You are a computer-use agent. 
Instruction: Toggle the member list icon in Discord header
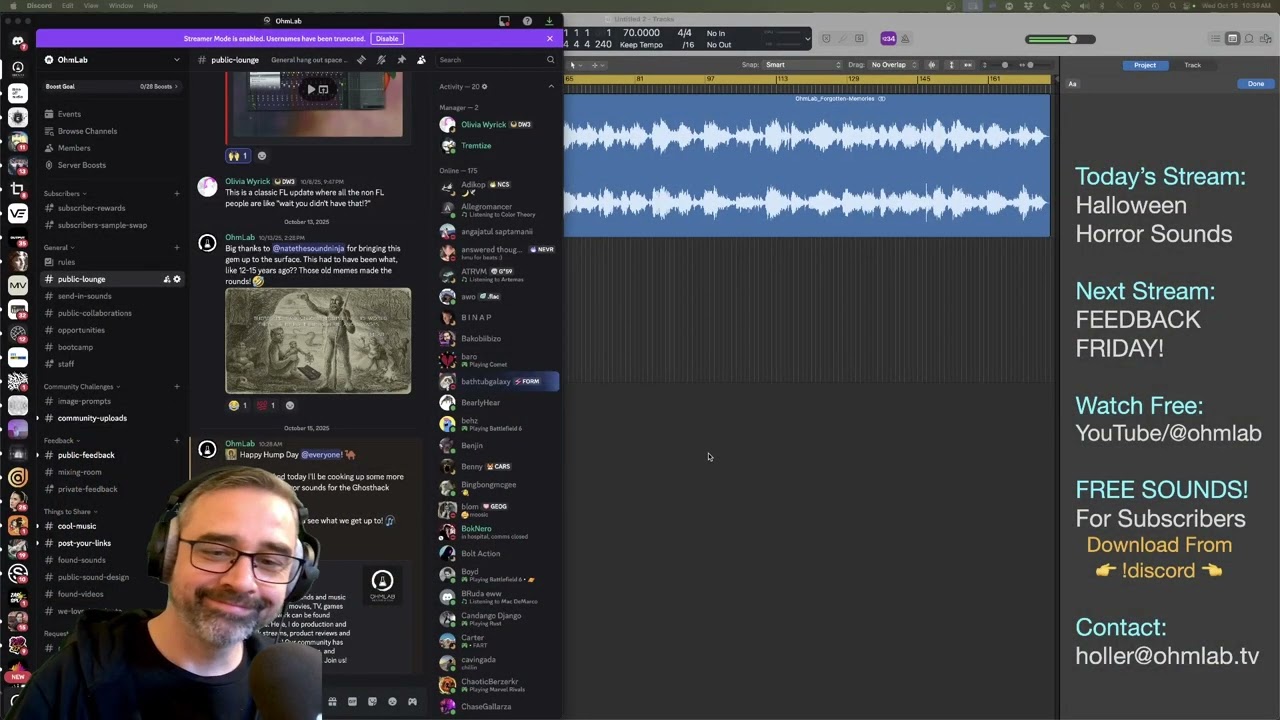421,60
